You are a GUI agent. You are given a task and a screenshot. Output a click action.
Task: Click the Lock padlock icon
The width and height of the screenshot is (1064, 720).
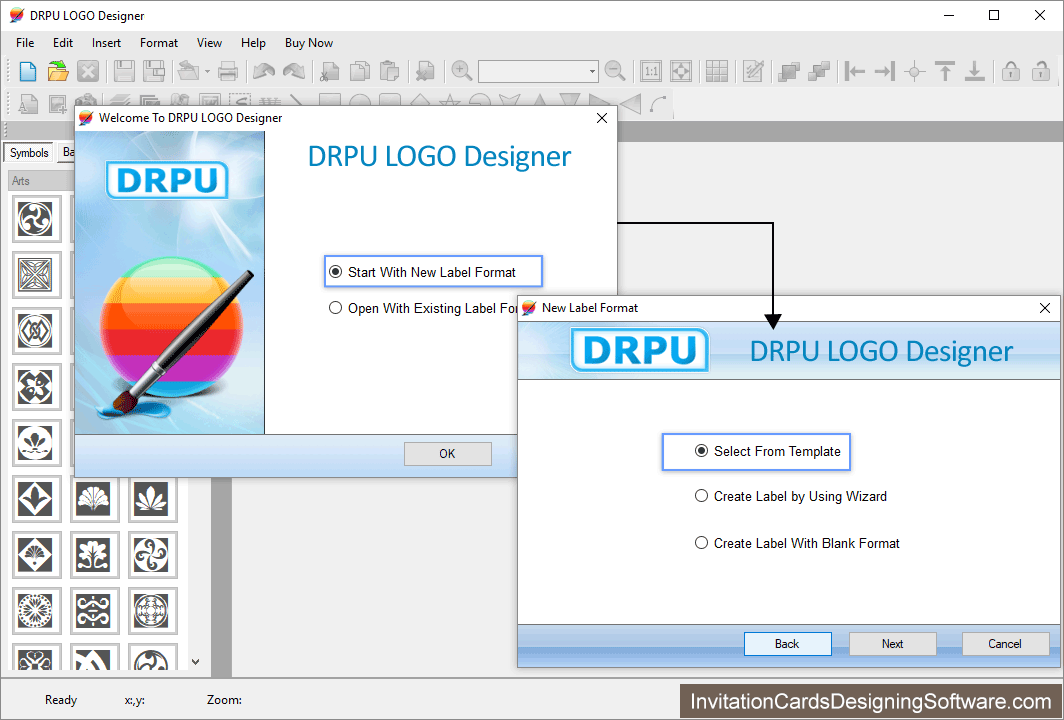[x=1010, y=71]
